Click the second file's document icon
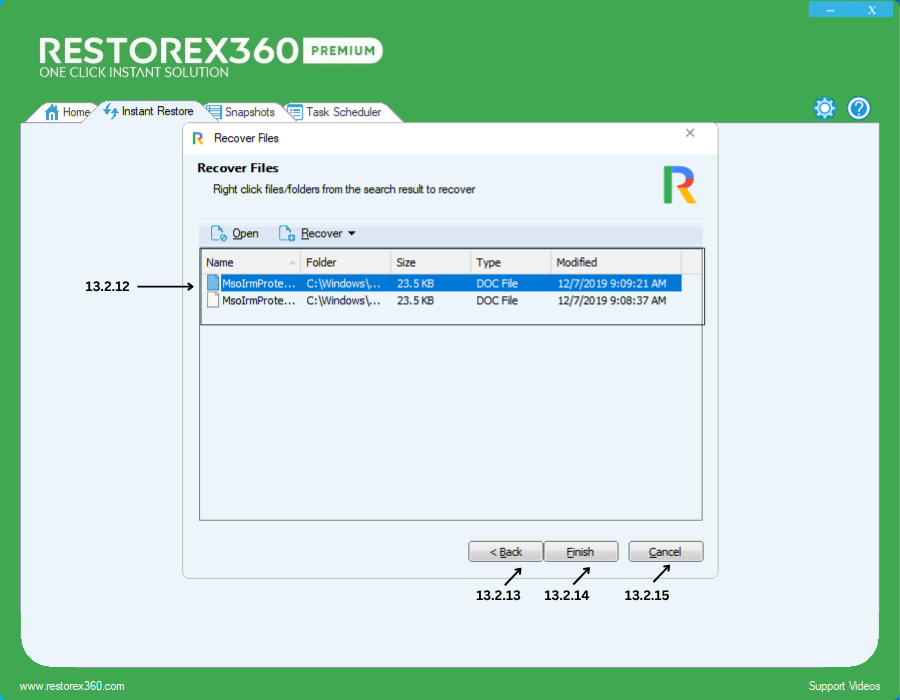 tap(213, 300)
